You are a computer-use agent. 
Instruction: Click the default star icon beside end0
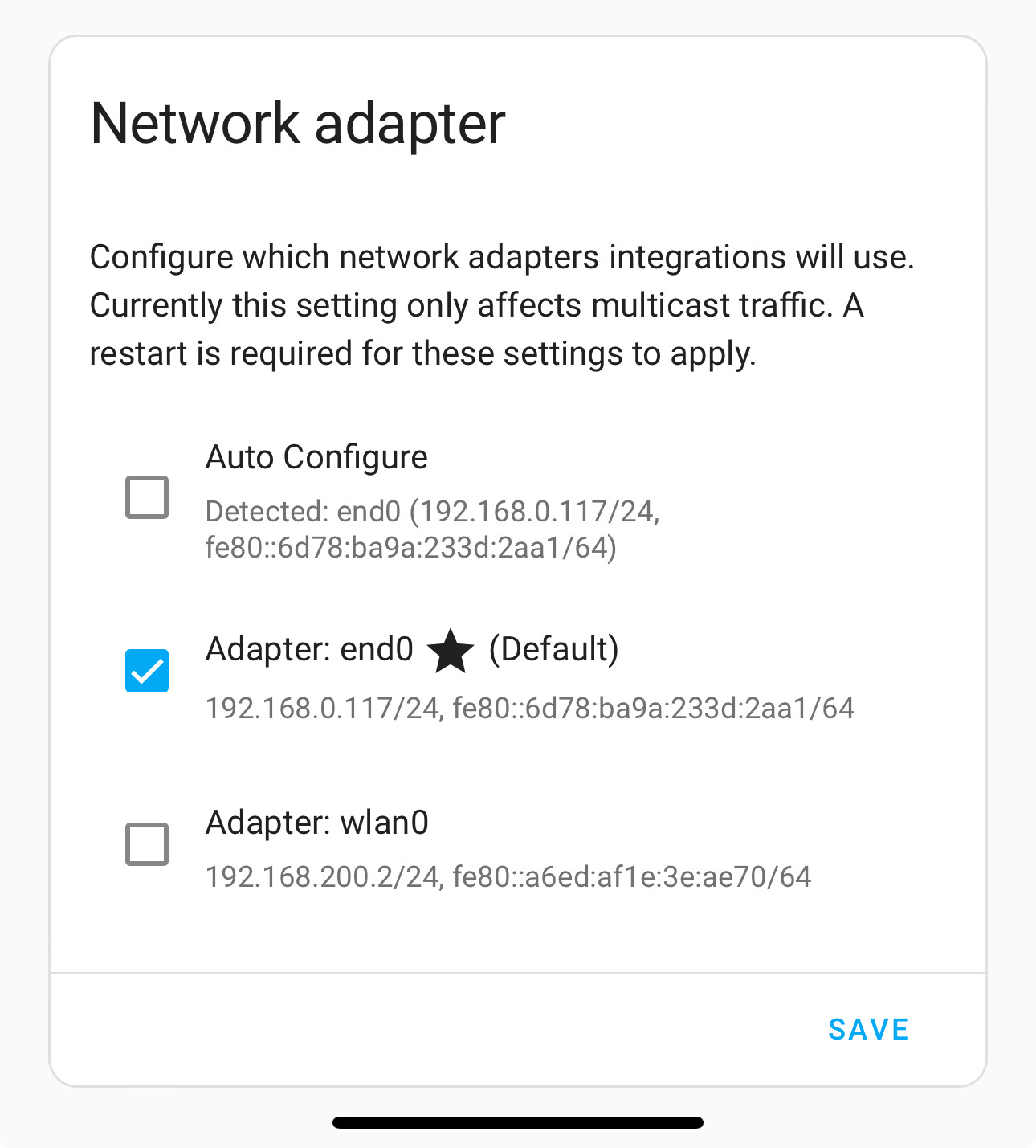pos(451,651)
